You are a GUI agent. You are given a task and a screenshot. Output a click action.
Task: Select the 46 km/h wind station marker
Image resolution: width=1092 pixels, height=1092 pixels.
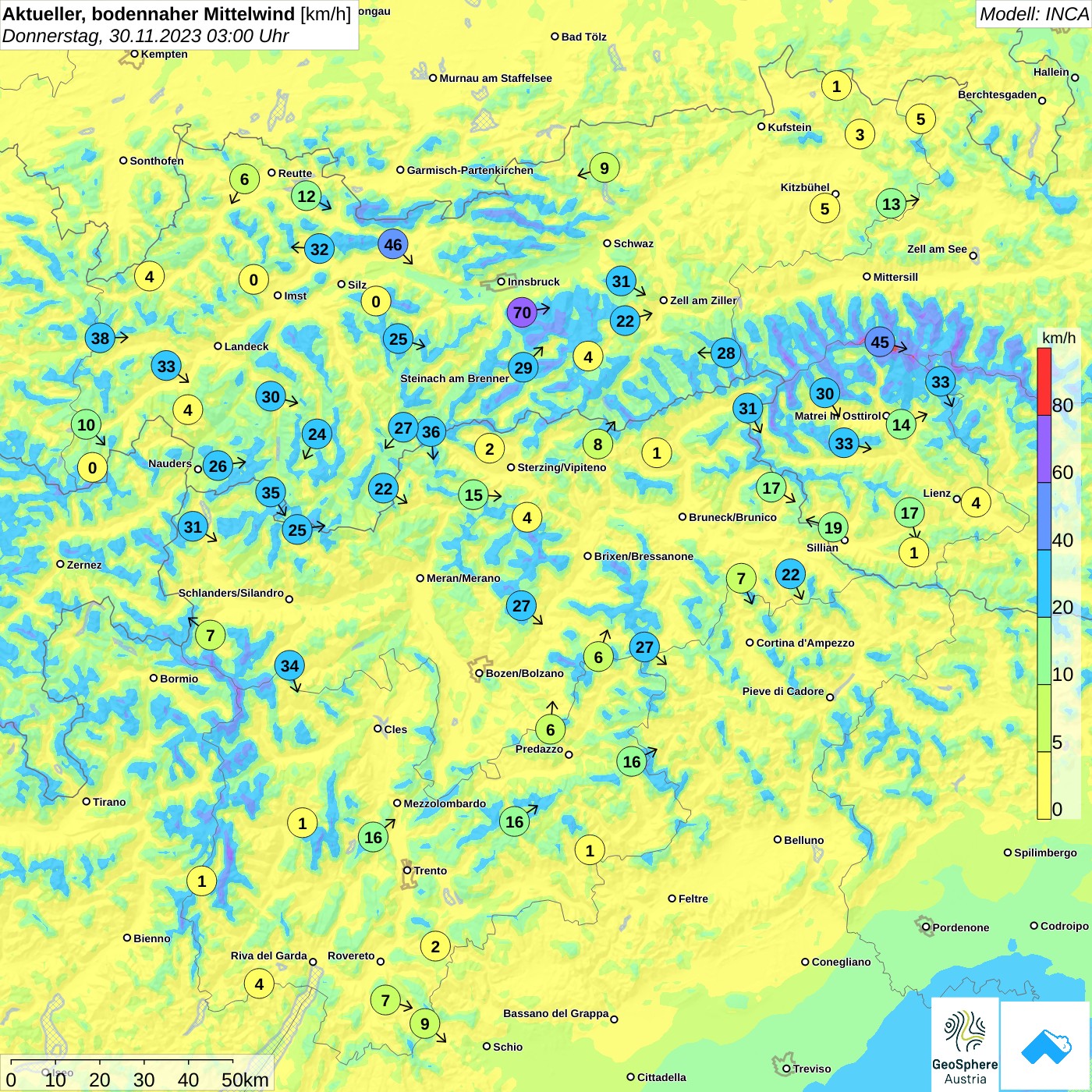click(x=393, y=245)
